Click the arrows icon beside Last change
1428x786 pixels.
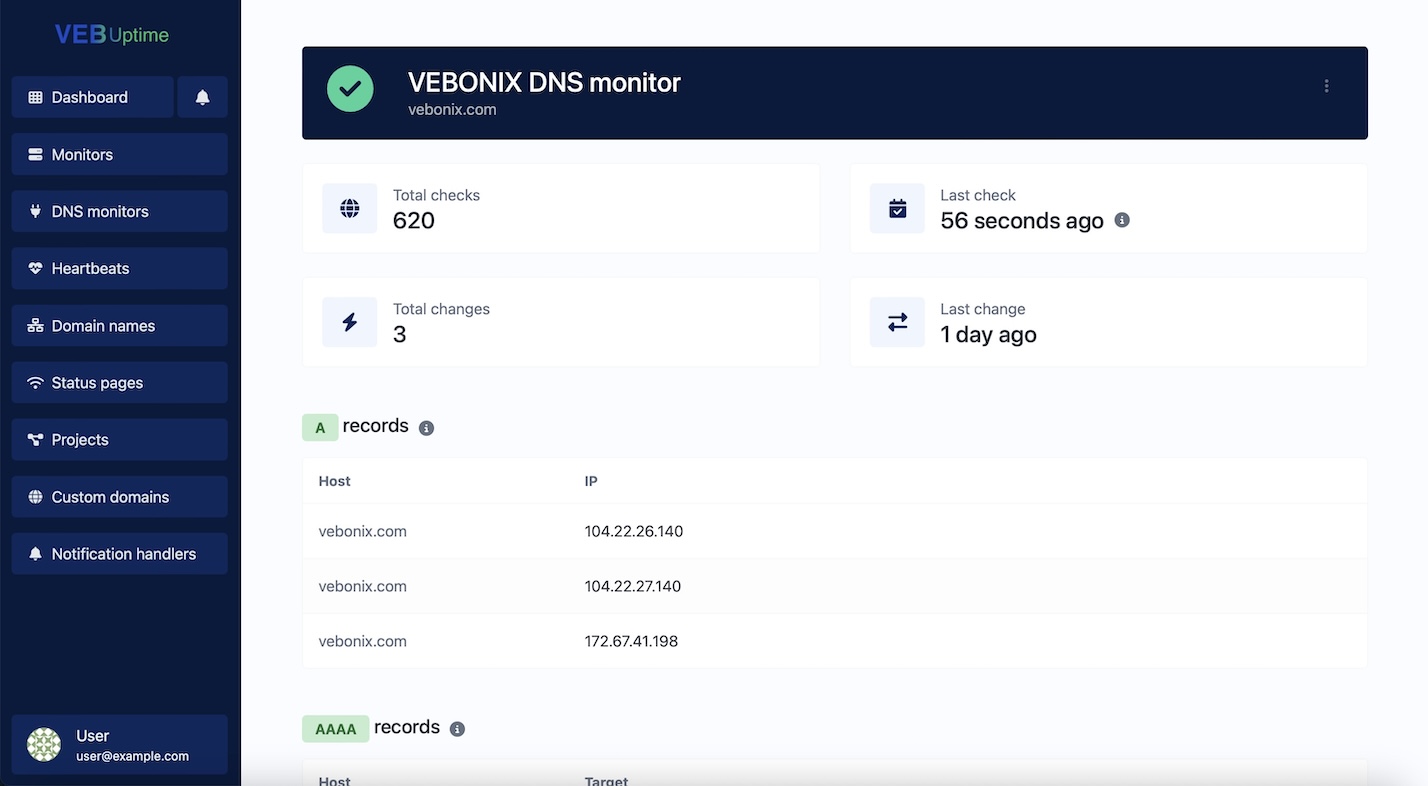pos(897,321)
